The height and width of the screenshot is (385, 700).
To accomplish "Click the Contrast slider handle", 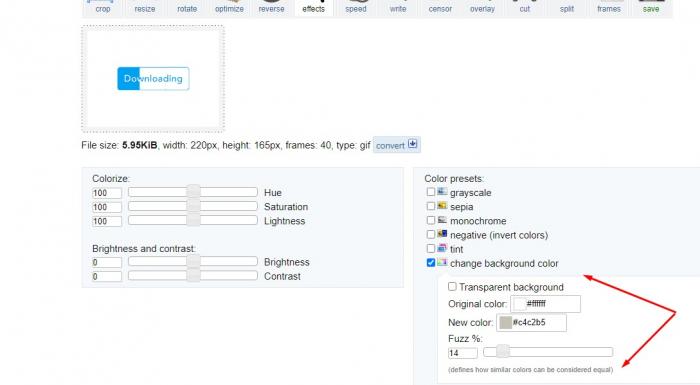I will [193, 276].
